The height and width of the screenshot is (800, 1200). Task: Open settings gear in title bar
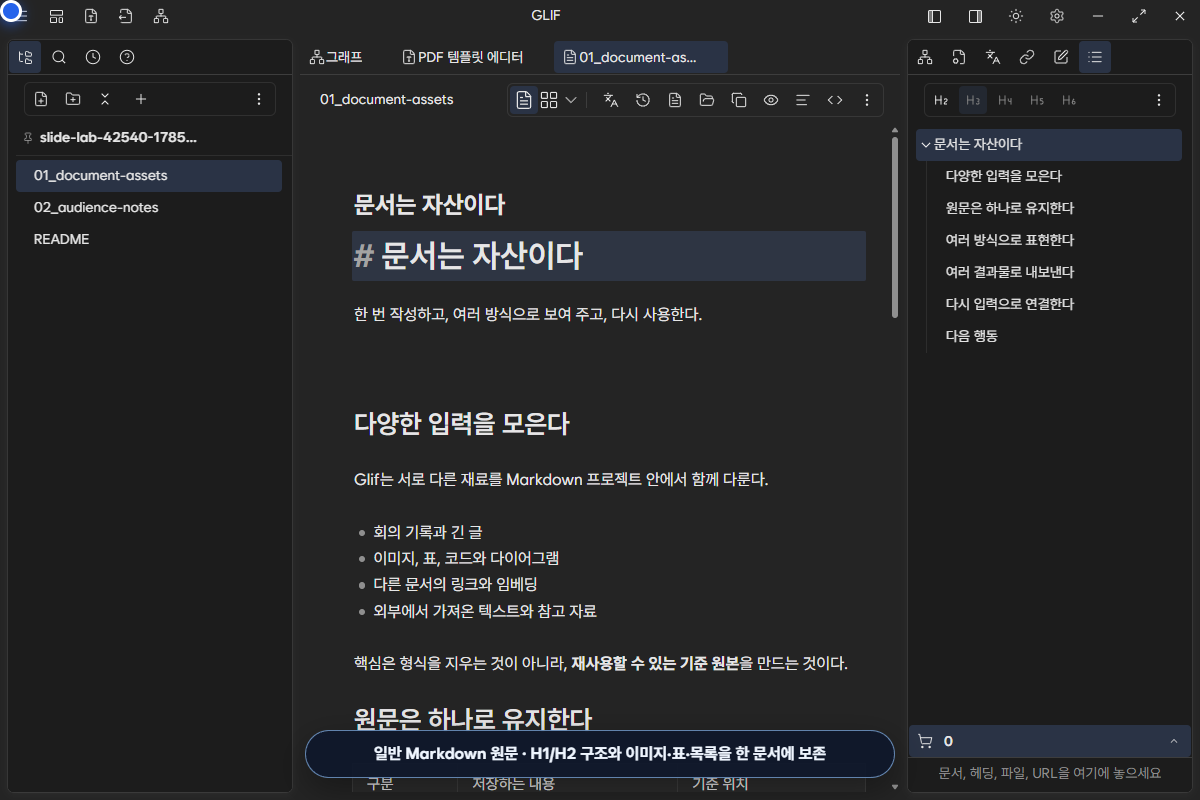pyautogui.click(x=1056, y=16)
